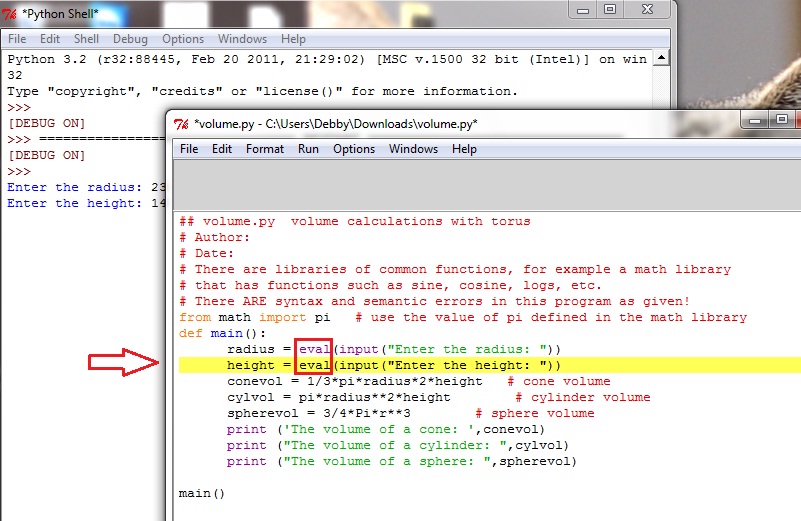This screenshot has width=801, height=521.
Task: Open File menu in Python Shell window
Action: (x=17, y=39)
